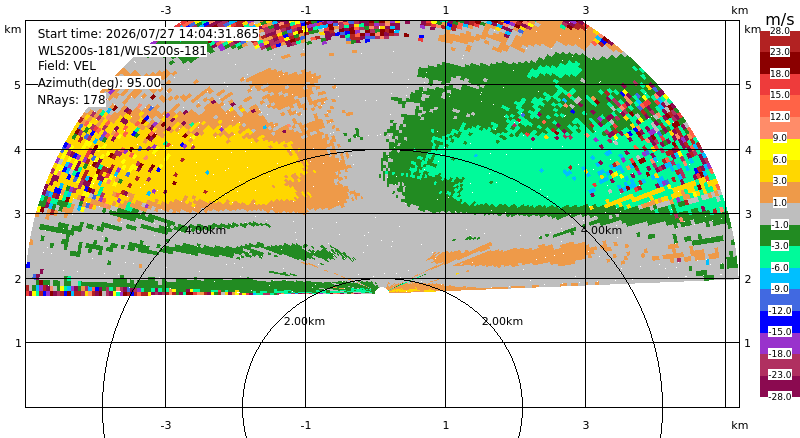Select the -28.0 bottom colorbar label
800x438 pixels.
point(780,396)
